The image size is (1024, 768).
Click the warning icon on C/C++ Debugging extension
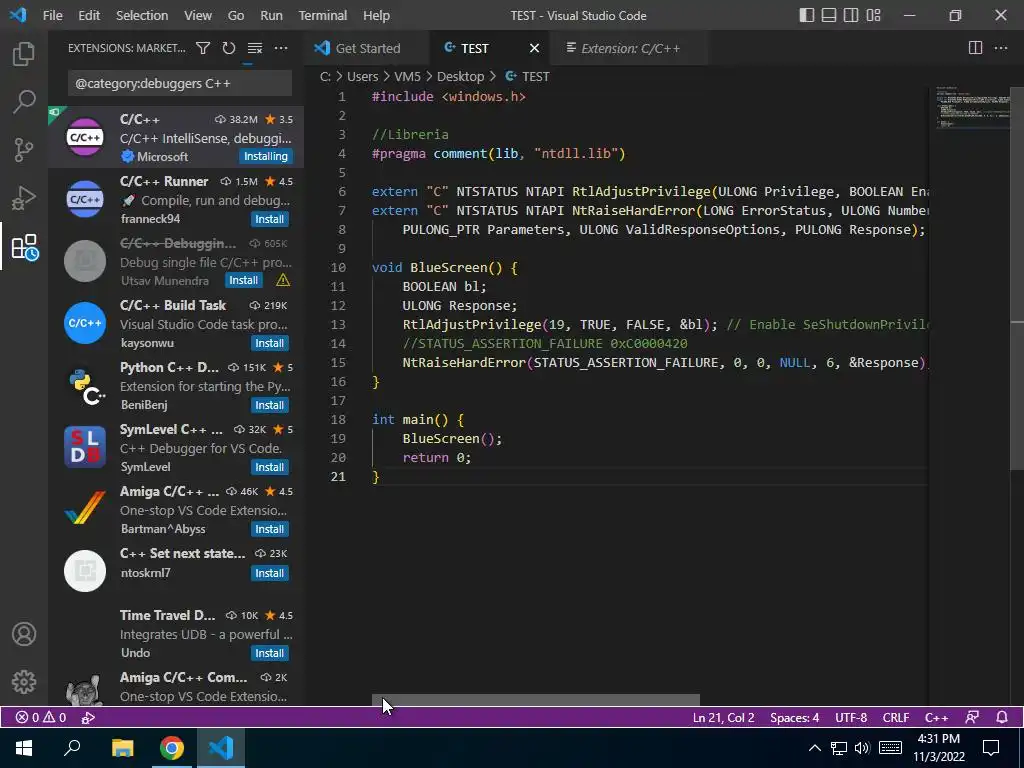(x=283, y=280)
